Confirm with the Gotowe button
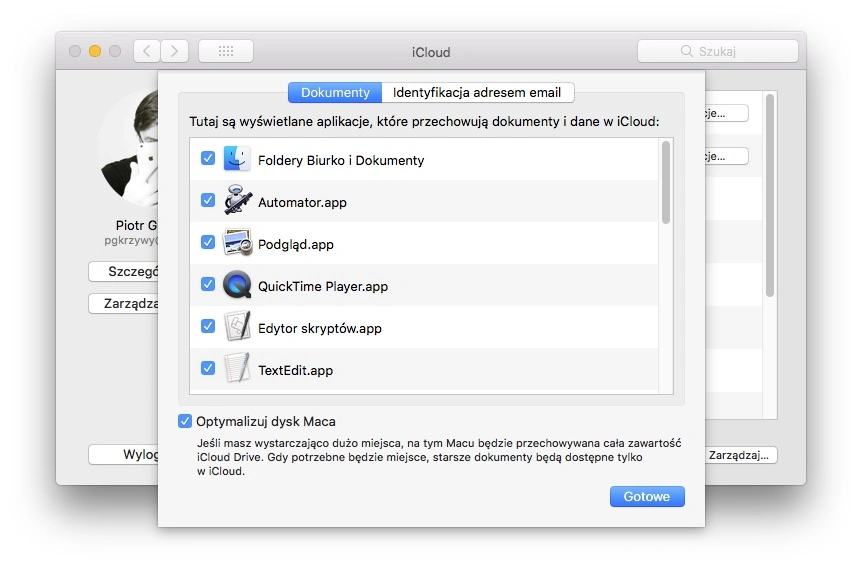862x565 pixels. tap(647, 496)
